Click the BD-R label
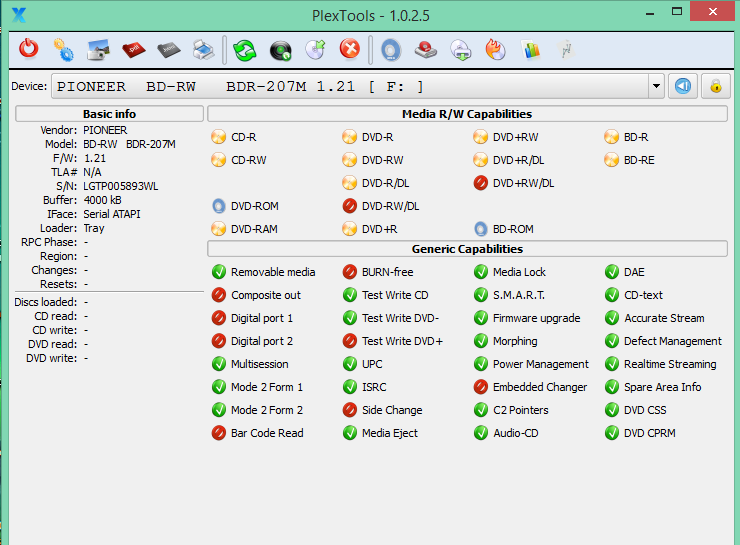 coord(636,137)
